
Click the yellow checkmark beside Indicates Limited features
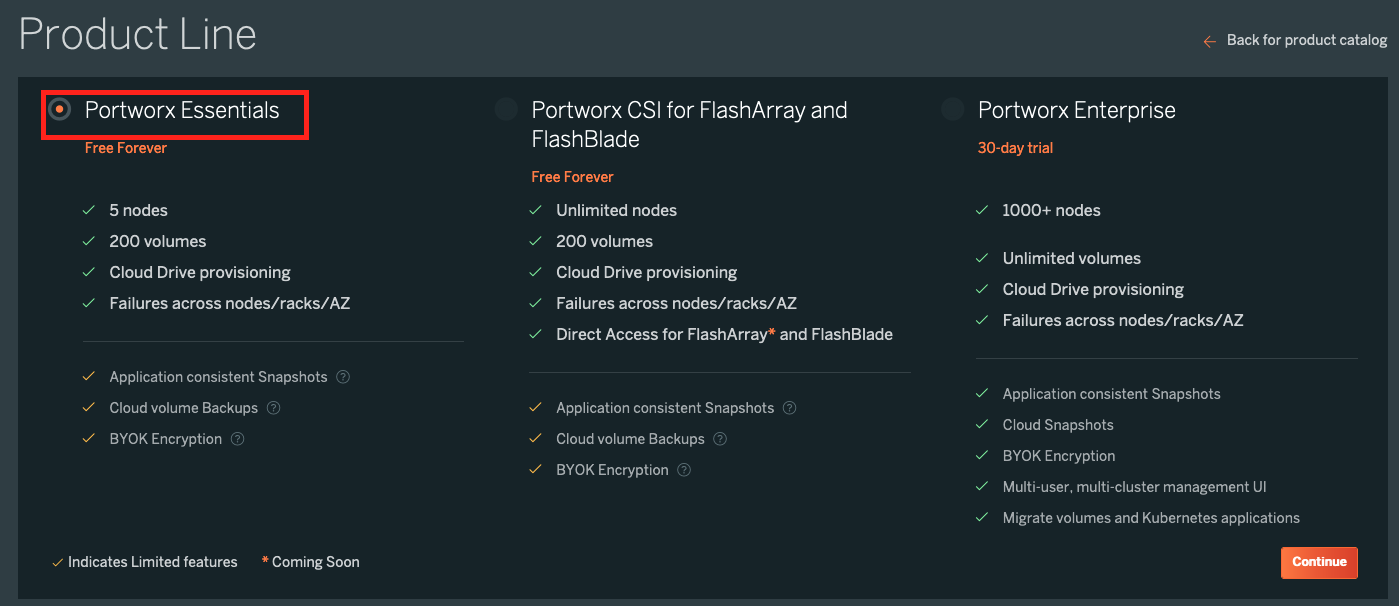coord(57,563)
